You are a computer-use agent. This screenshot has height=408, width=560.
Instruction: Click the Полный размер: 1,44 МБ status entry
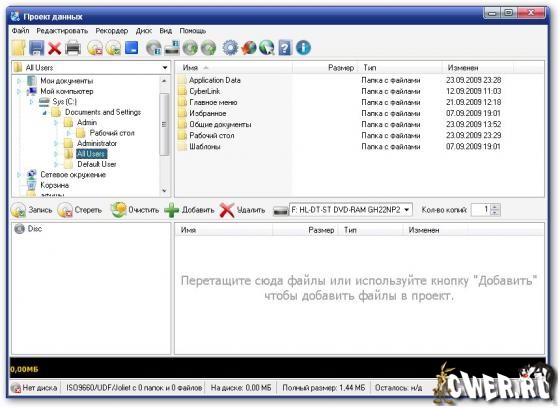[x=324, y=388]
